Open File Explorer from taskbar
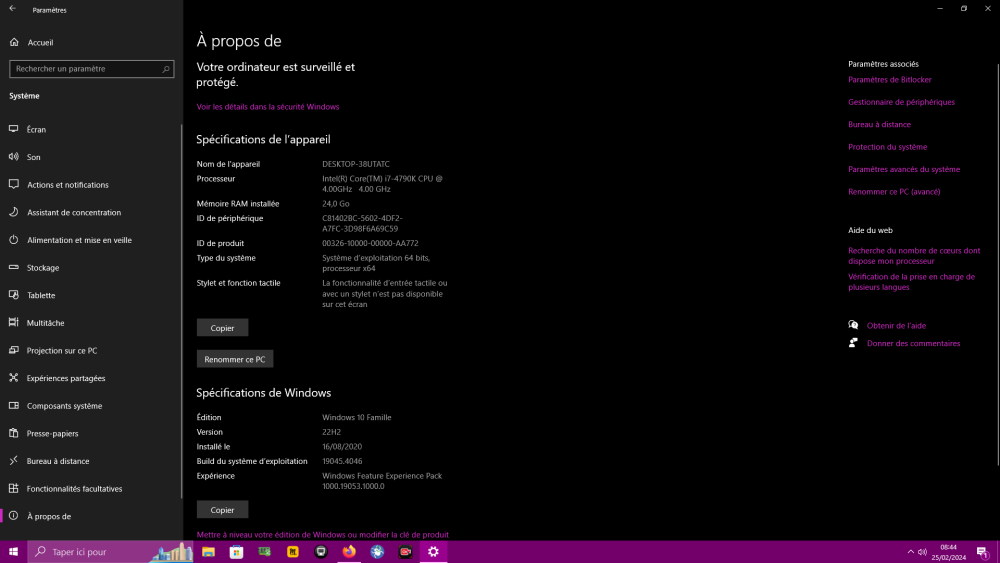This screenshot has width=1000, height=563. coord(209,552)
